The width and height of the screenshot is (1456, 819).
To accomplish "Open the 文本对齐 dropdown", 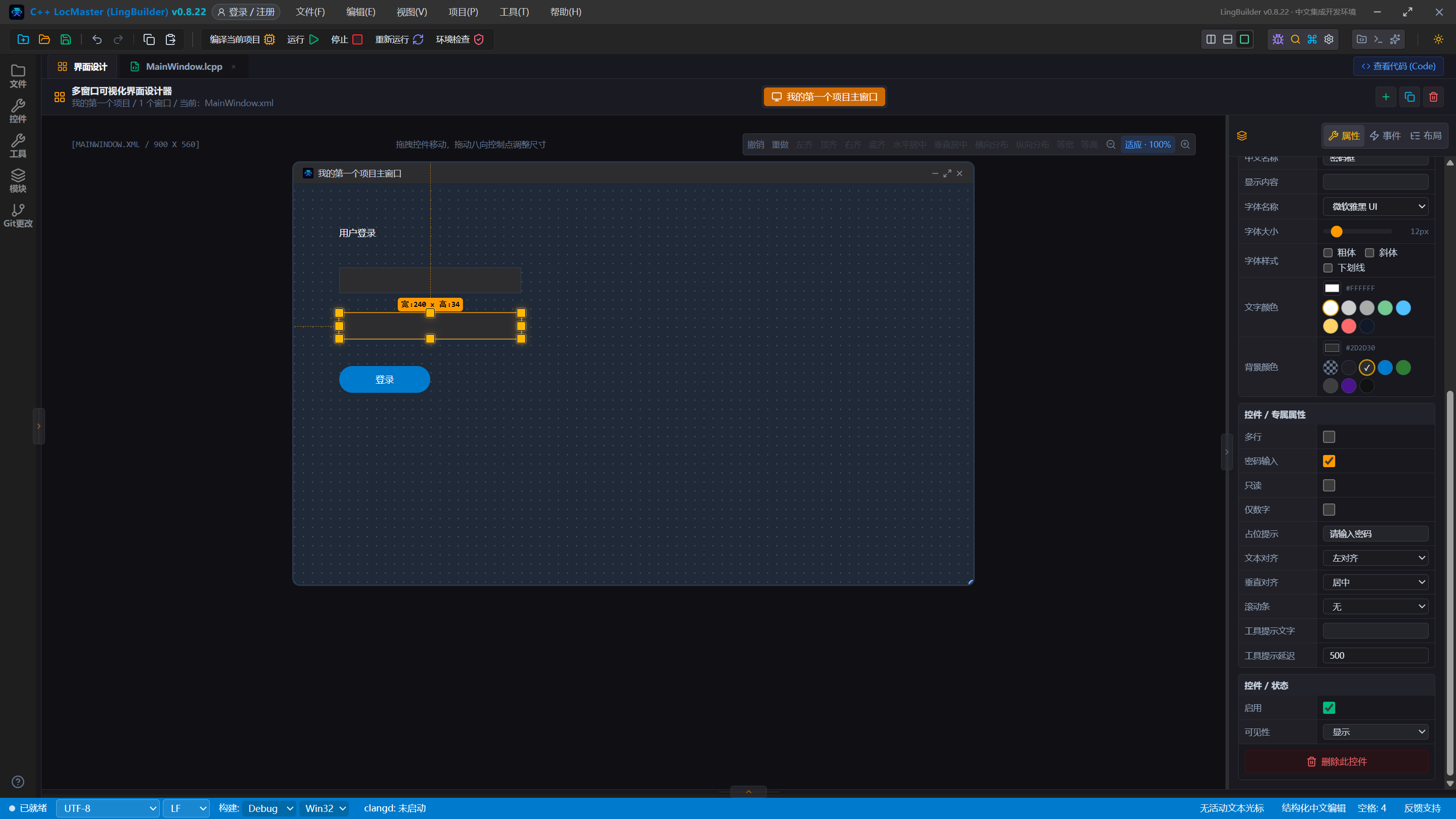I will [x=1376, y=558].
